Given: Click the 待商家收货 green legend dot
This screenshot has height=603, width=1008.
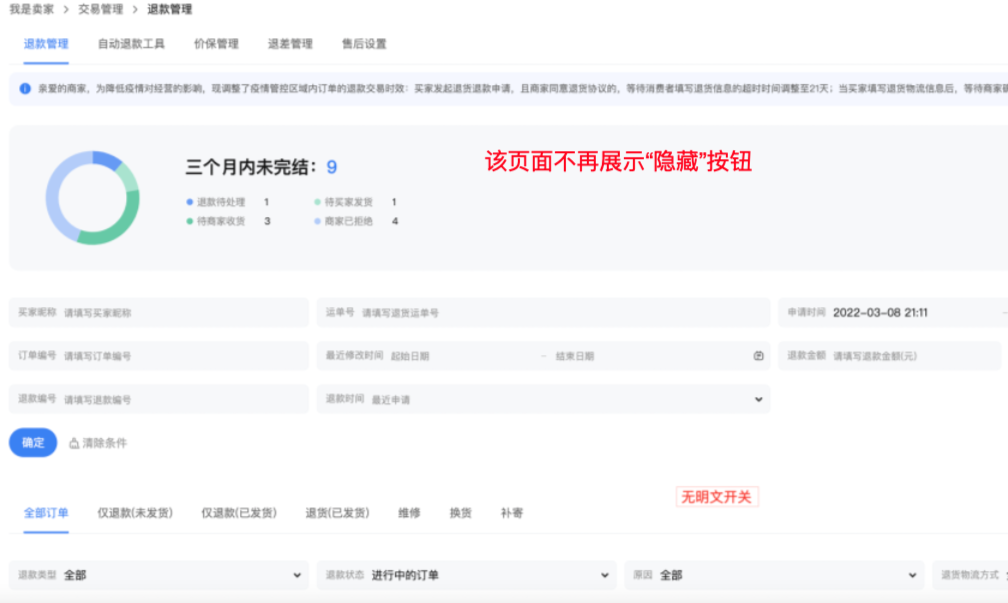Looking at the screenshot, I should coord(189,221).
